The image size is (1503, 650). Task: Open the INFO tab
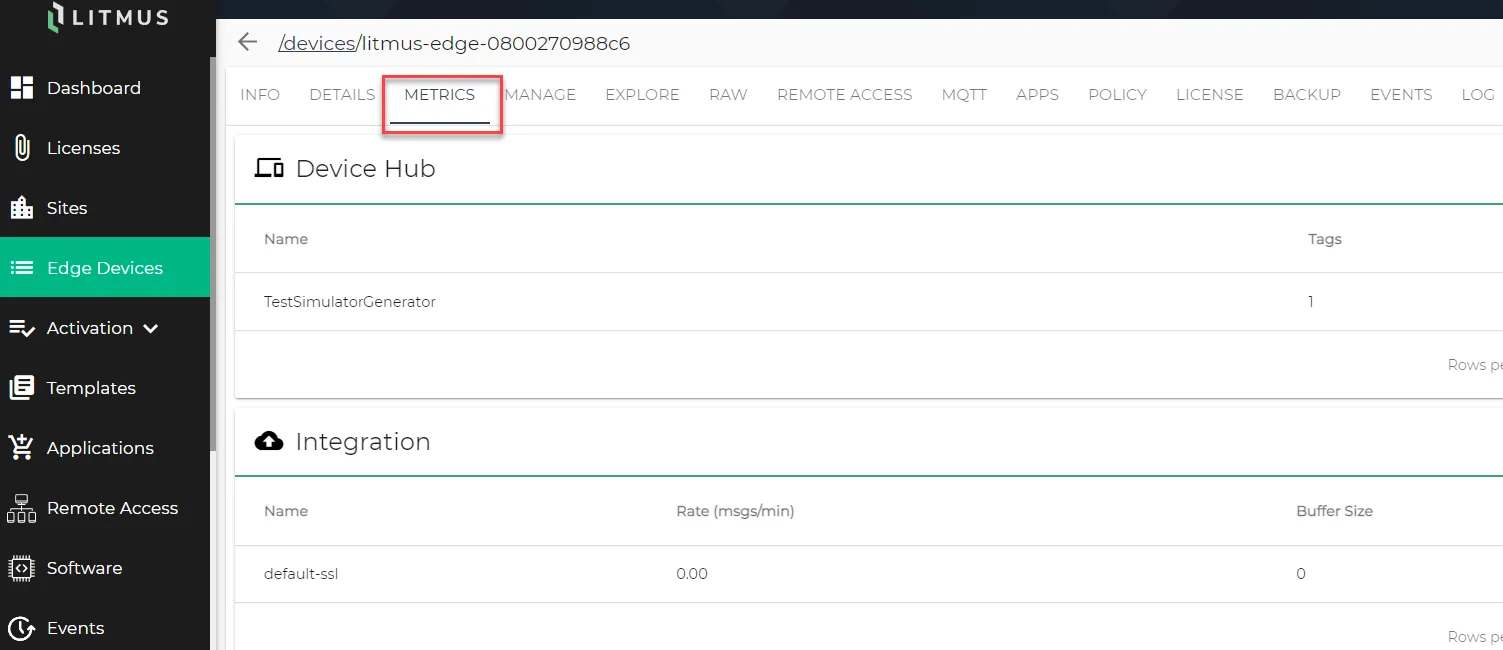pyautogui.click(x=260, y=95)
